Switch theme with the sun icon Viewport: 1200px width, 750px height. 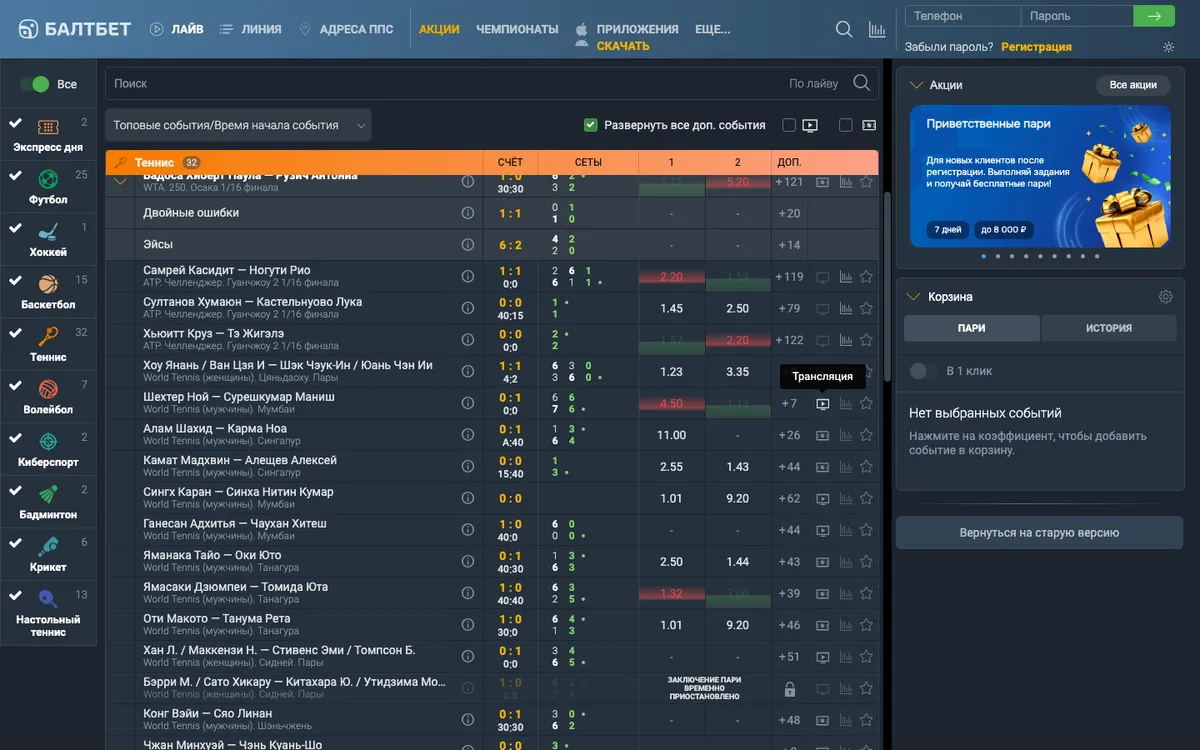[1169, 47]
